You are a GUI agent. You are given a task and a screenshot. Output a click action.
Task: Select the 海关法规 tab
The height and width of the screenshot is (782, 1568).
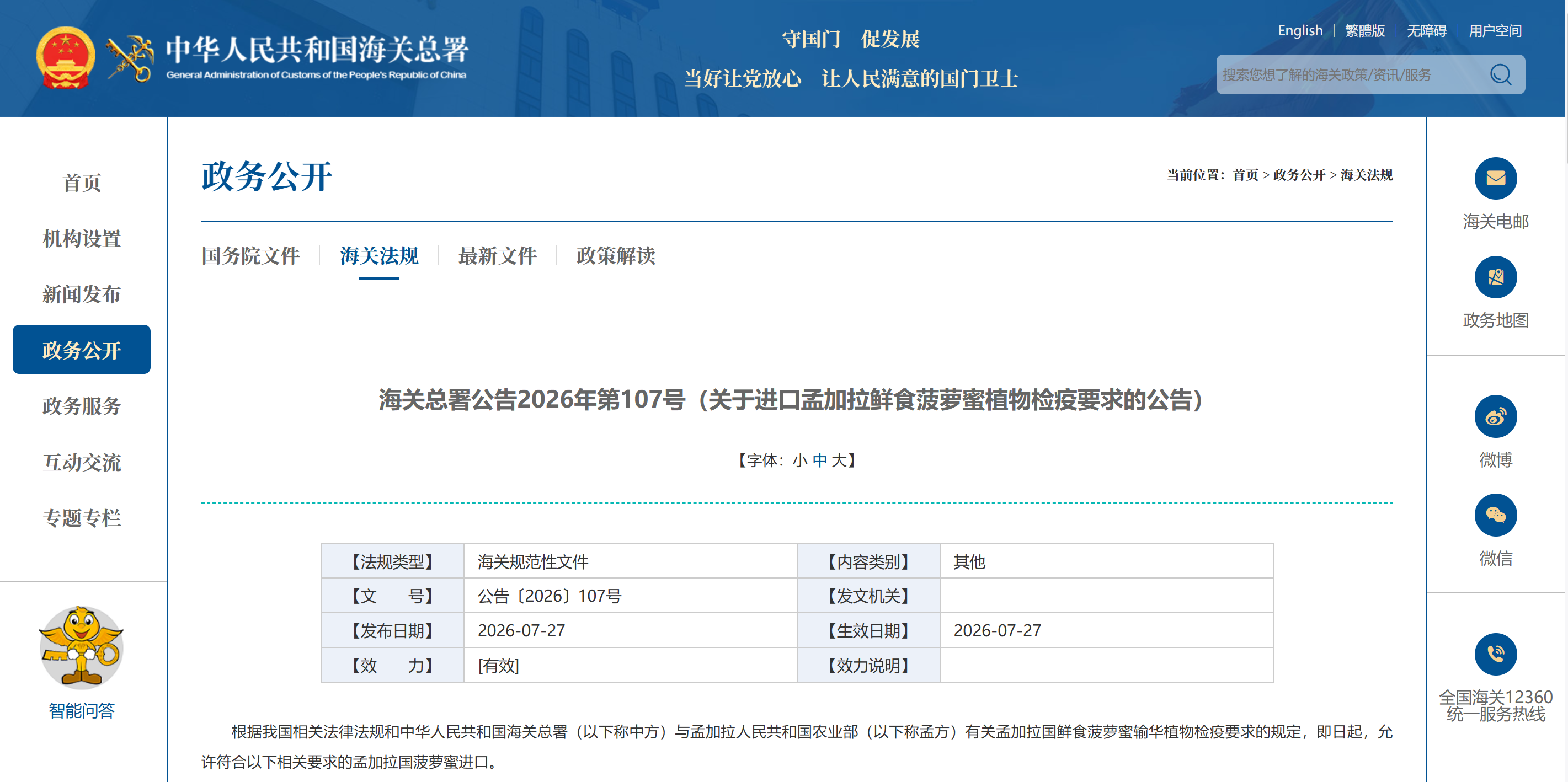coord(378,255)
